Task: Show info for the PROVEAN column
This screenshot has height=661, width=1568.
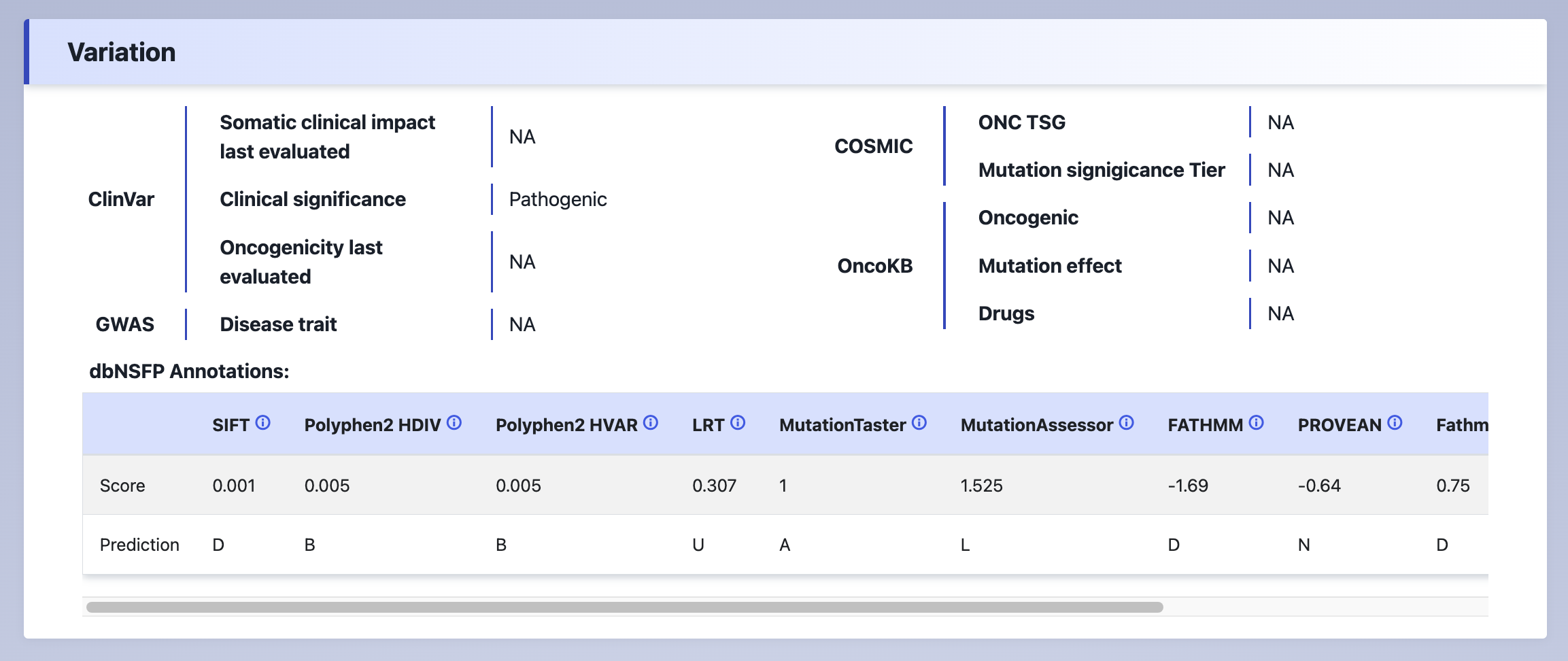Action: pos(1395,423)
